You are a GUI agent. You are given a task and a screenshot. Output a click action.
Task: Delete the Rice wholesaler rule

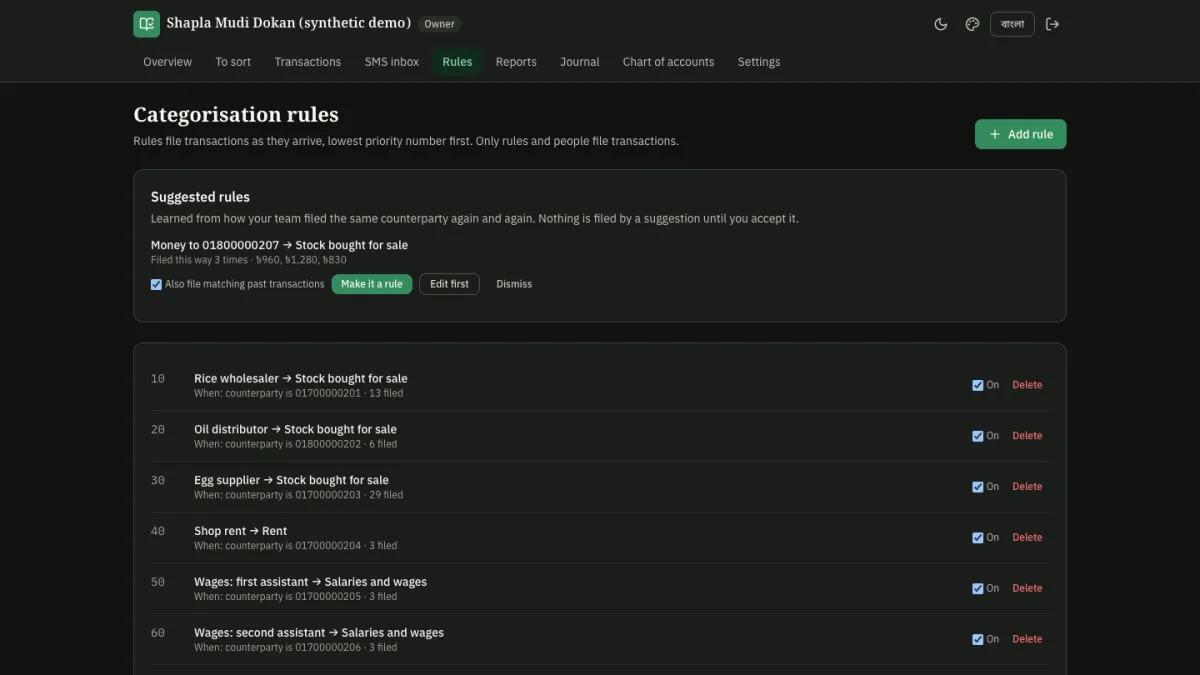[1027, 385]
